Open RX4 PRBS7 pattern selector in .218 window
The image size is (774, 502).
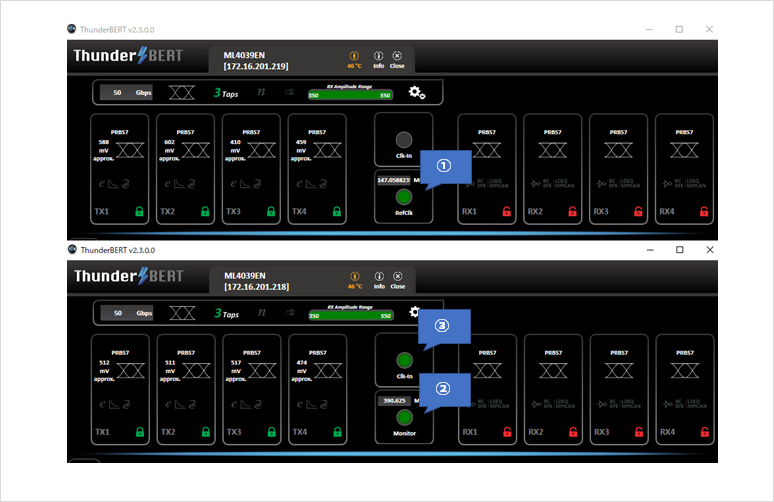(685, 353)
